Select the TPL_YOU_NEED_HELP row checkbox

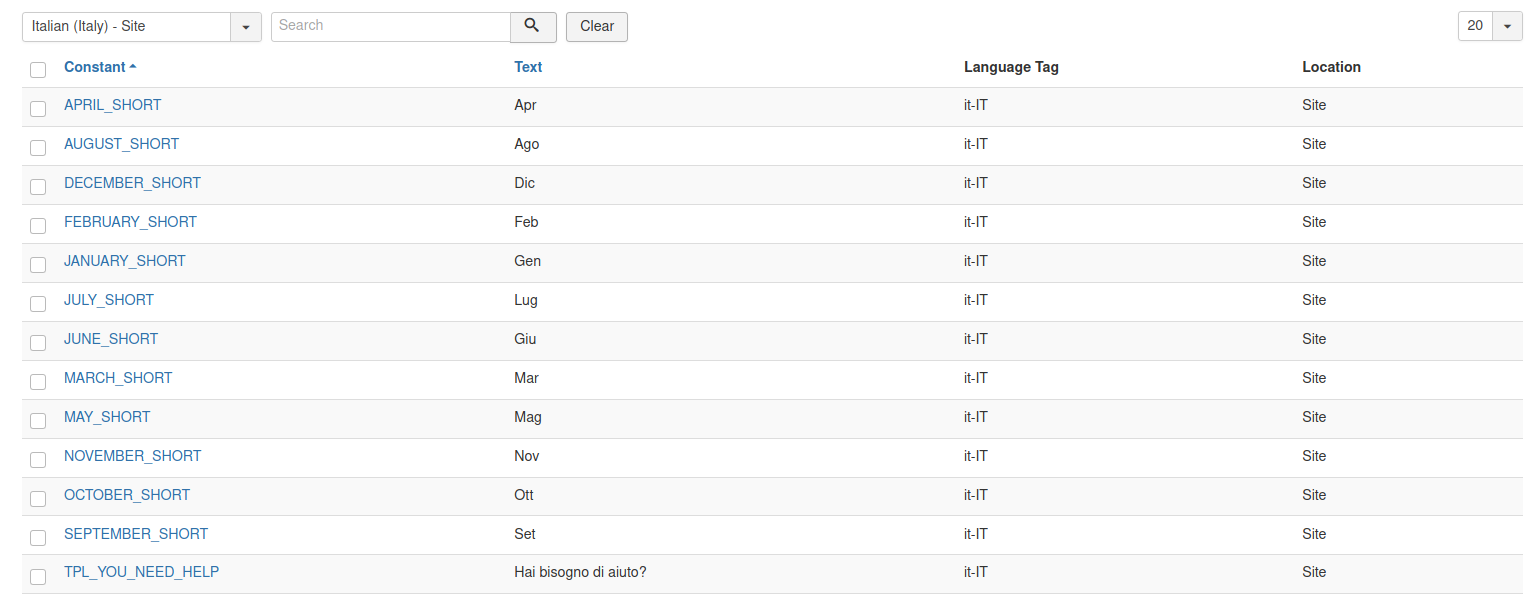[x=38, y=577]
